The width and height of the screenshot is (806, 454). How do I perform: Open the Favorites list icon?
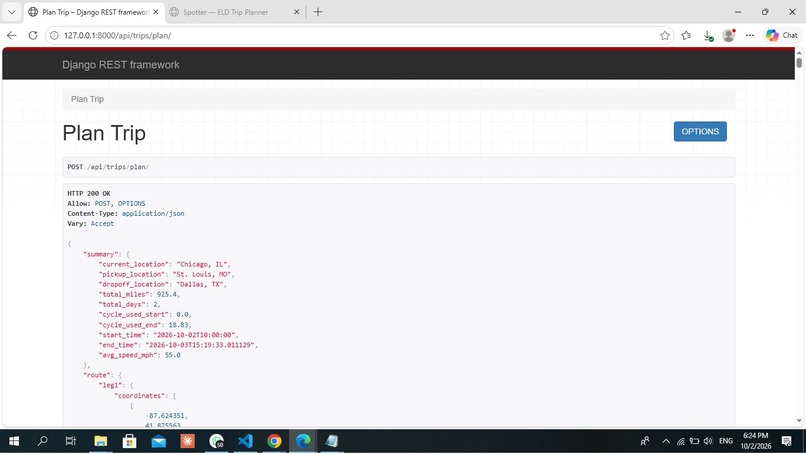(x=686, y=35)
